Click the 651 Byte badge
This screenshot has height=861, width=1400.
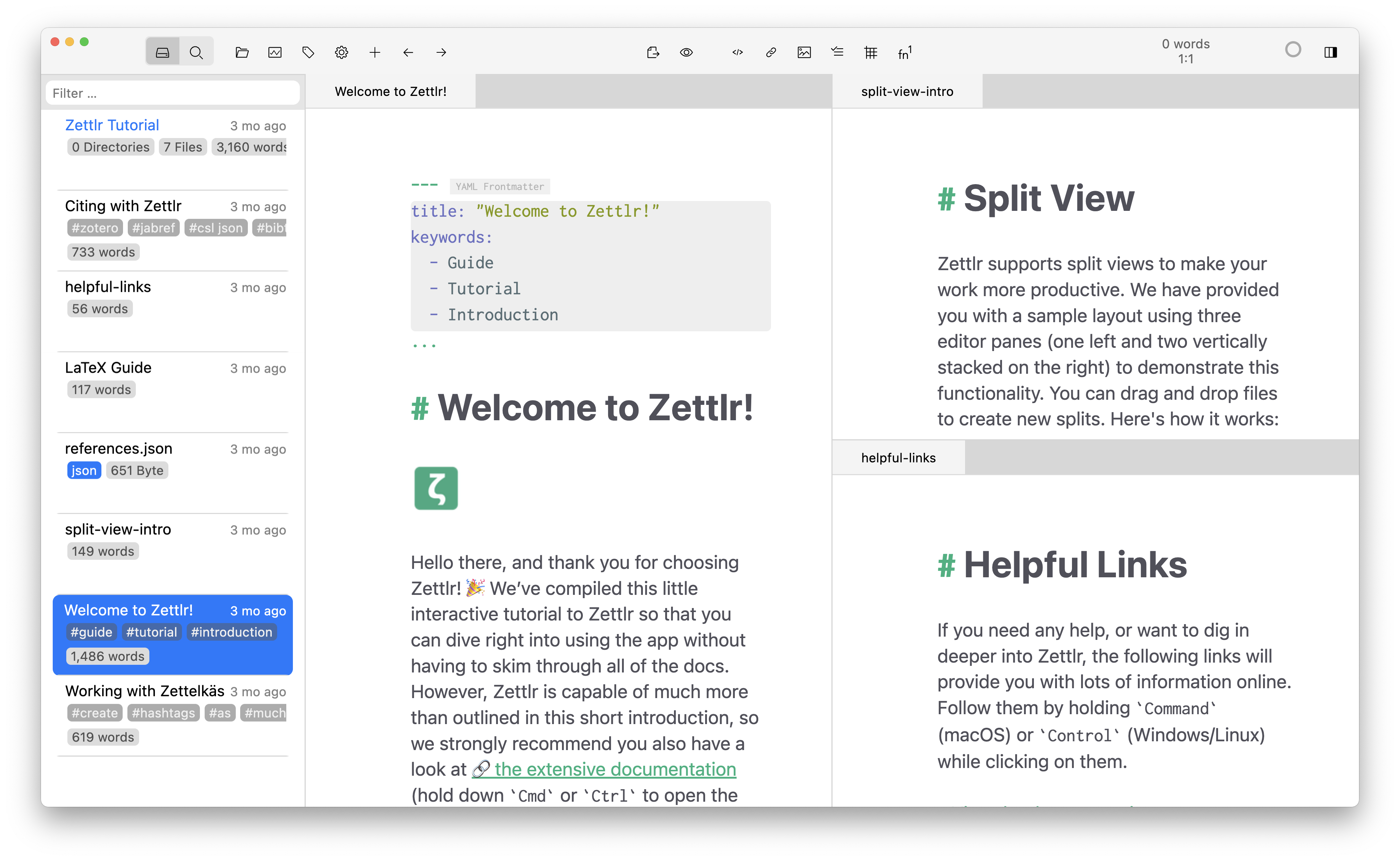137,470
